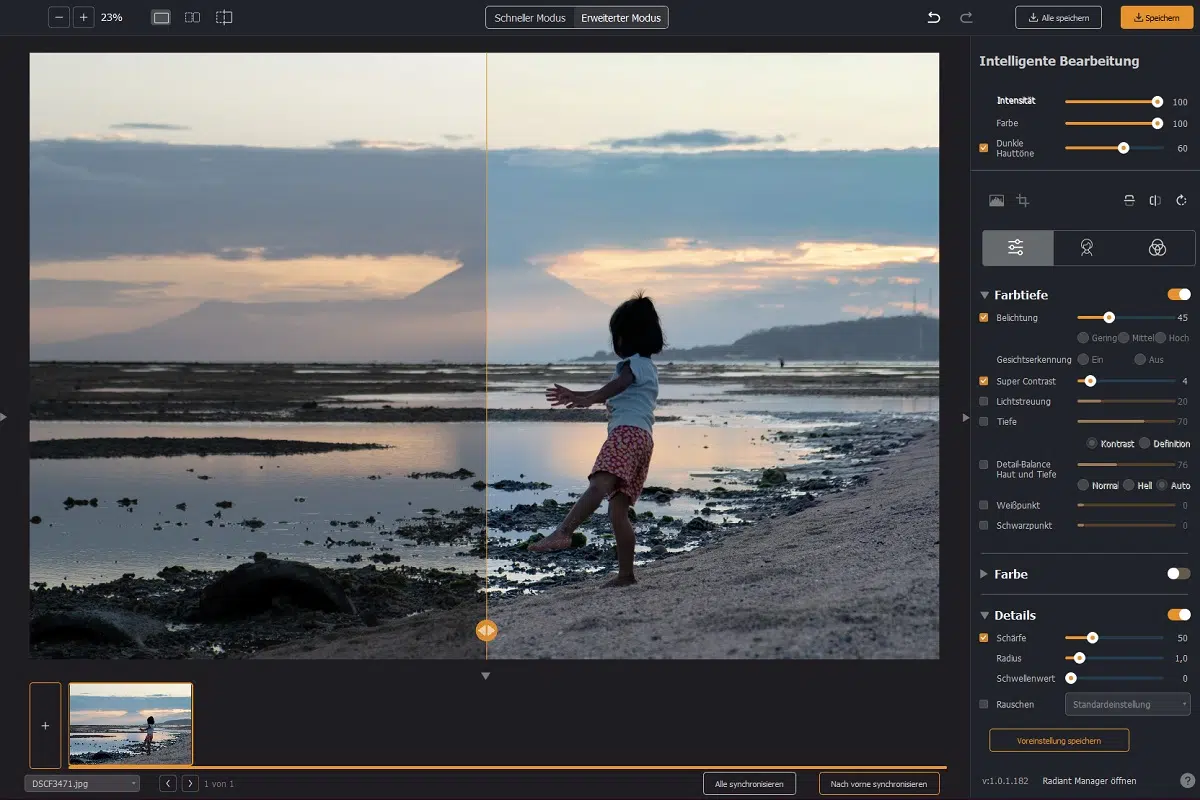The image size is (1200, 800).
Task: Open the Rauschen Standardeinstellung dropdown
Action: point(1127,704)
